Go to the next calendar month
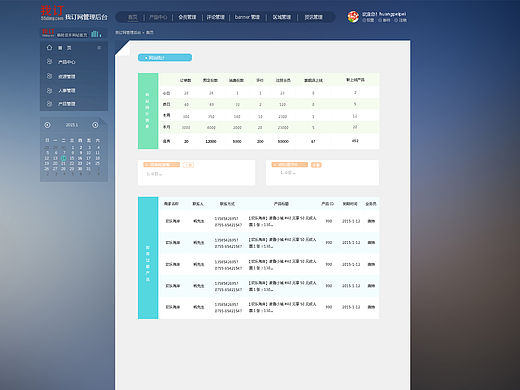The height and width of the screenshot is (390, 520). 95,125
